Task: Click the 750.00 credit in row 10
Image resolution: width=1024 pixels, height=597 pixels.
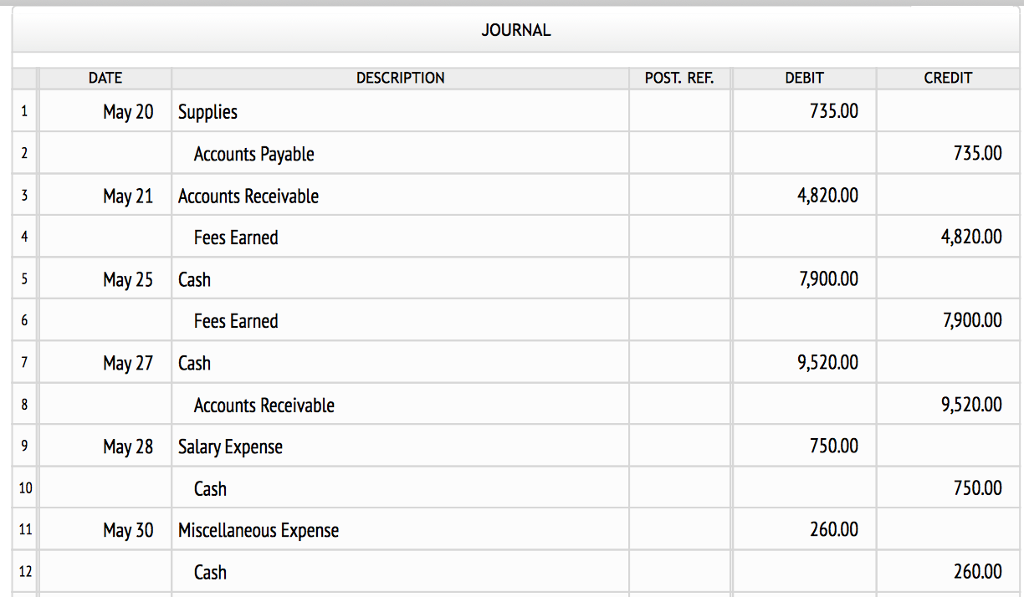Action: [x=950, y=488]
